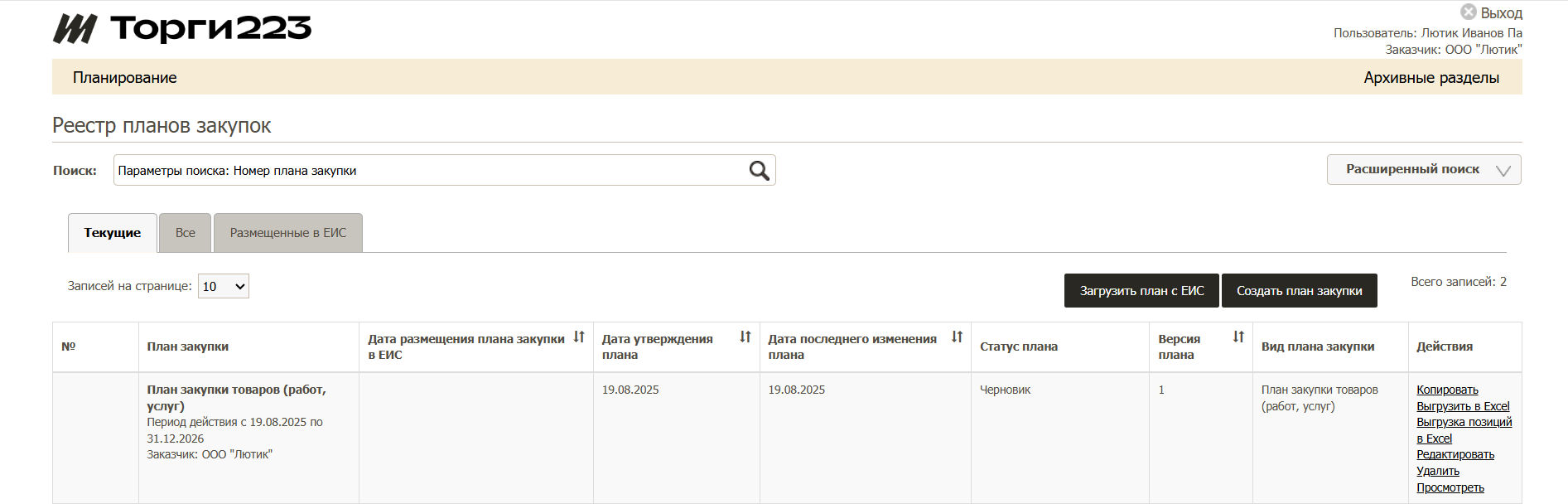This screenshot has height=504, width=1568.
Task: Click the Копировать link
Action: point(1446,390)
